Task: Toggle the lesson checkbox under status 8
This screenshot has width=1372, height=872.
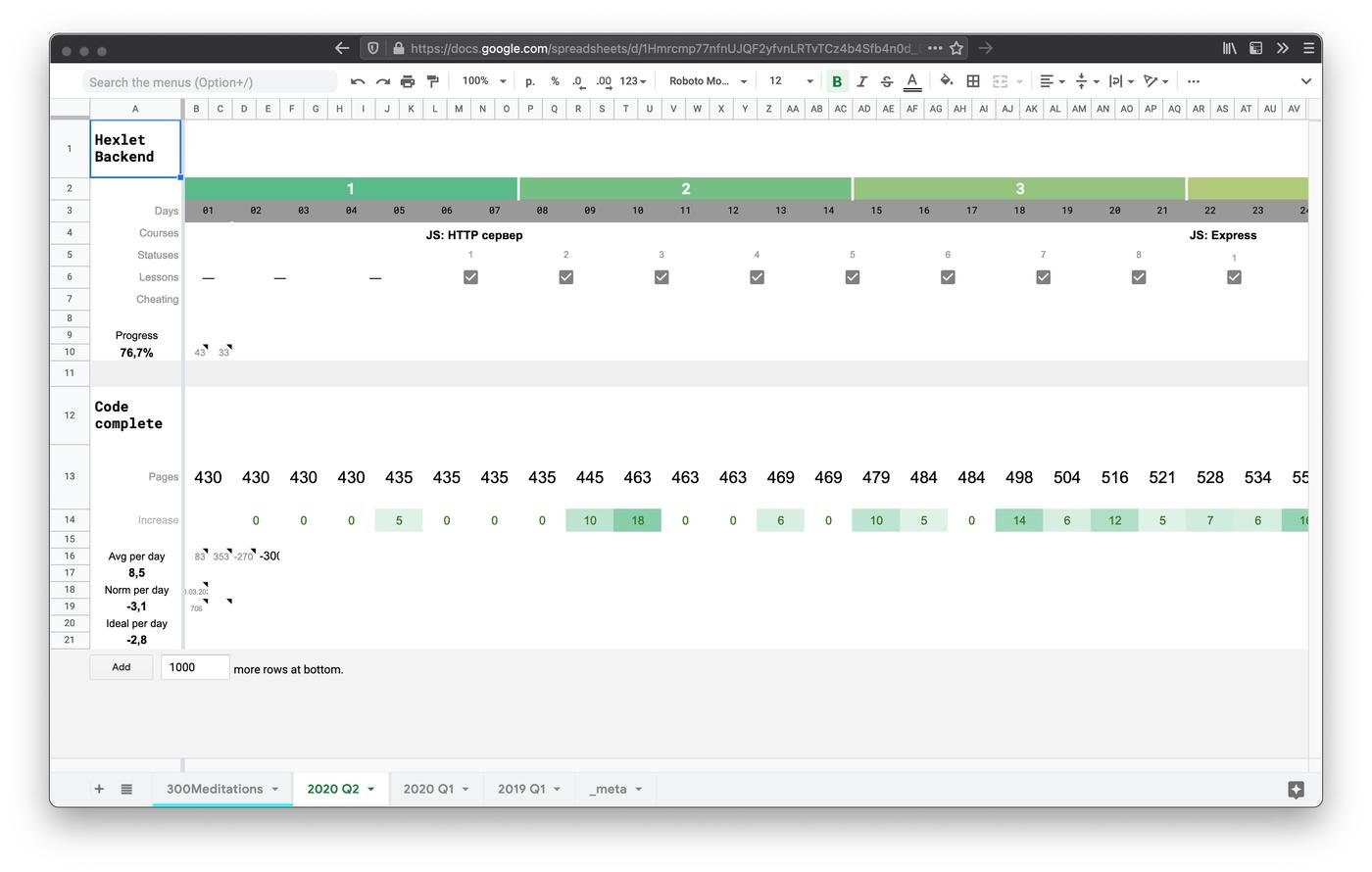Action: (x=1139, y=277)
